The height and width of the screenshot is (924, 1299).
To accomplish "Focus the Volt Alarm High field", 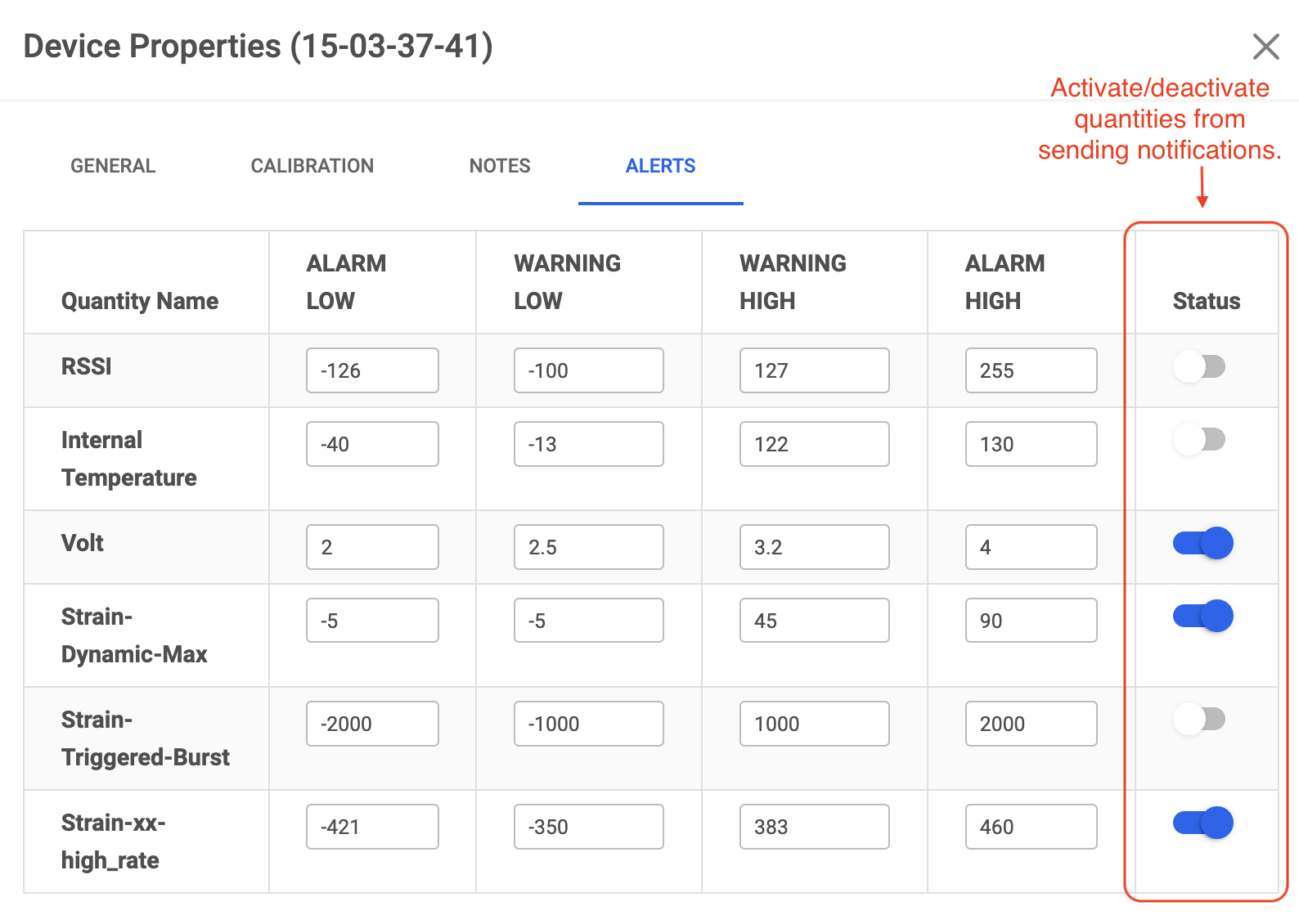I will pyautogui.click(x=1031, y=547).
